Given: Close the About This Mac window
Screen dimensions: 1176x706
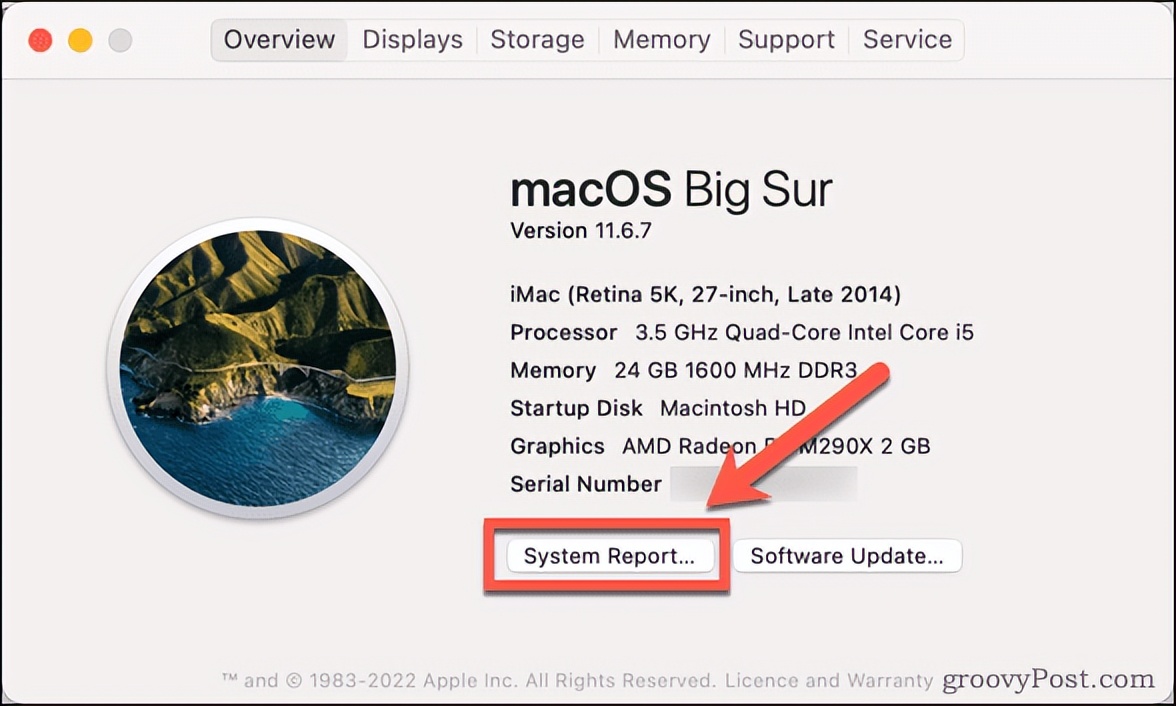Looking at the screenshot, I should [40, 41].
